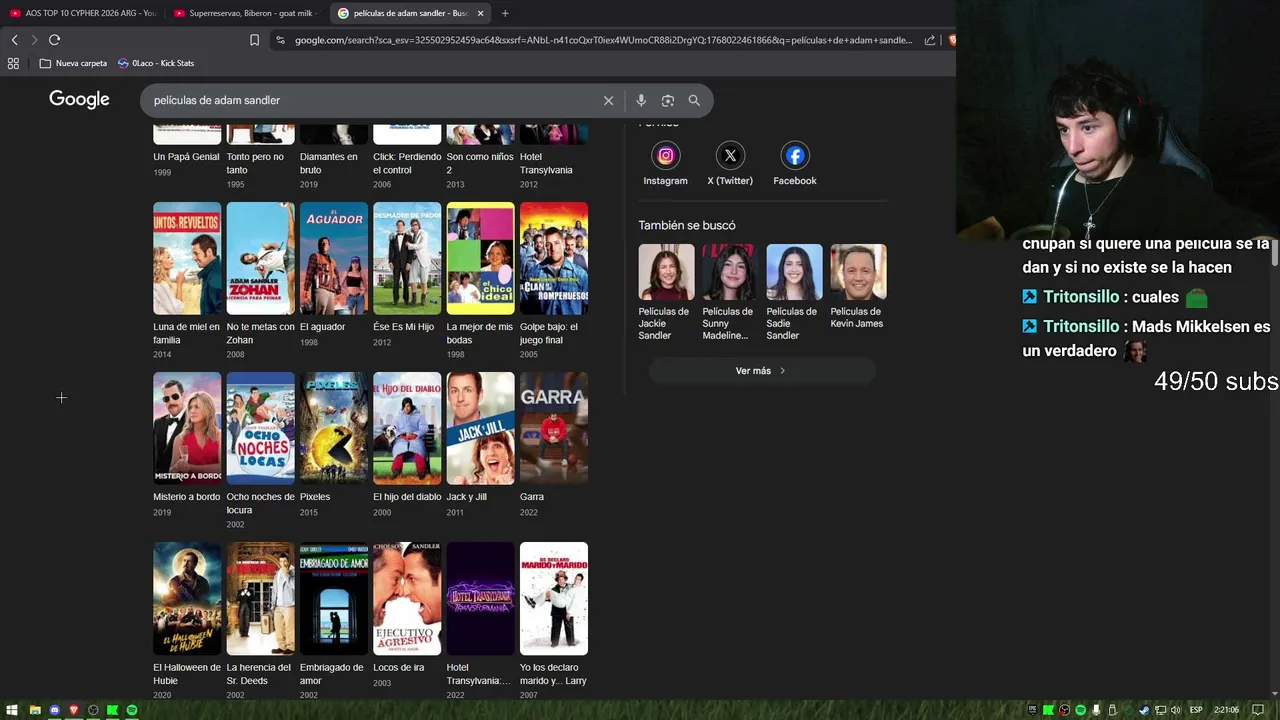1280x720 pixels.
Task: Open Yo los declaro marido y Larry movie
Action: click(x=554, y=620)
